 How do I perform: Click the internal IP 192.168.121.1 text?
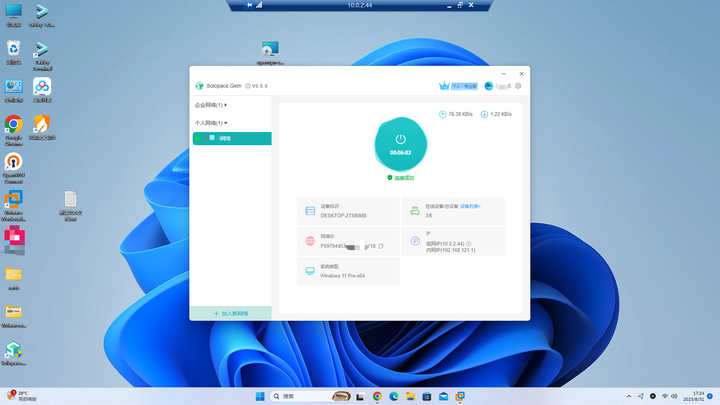point(450,250)
